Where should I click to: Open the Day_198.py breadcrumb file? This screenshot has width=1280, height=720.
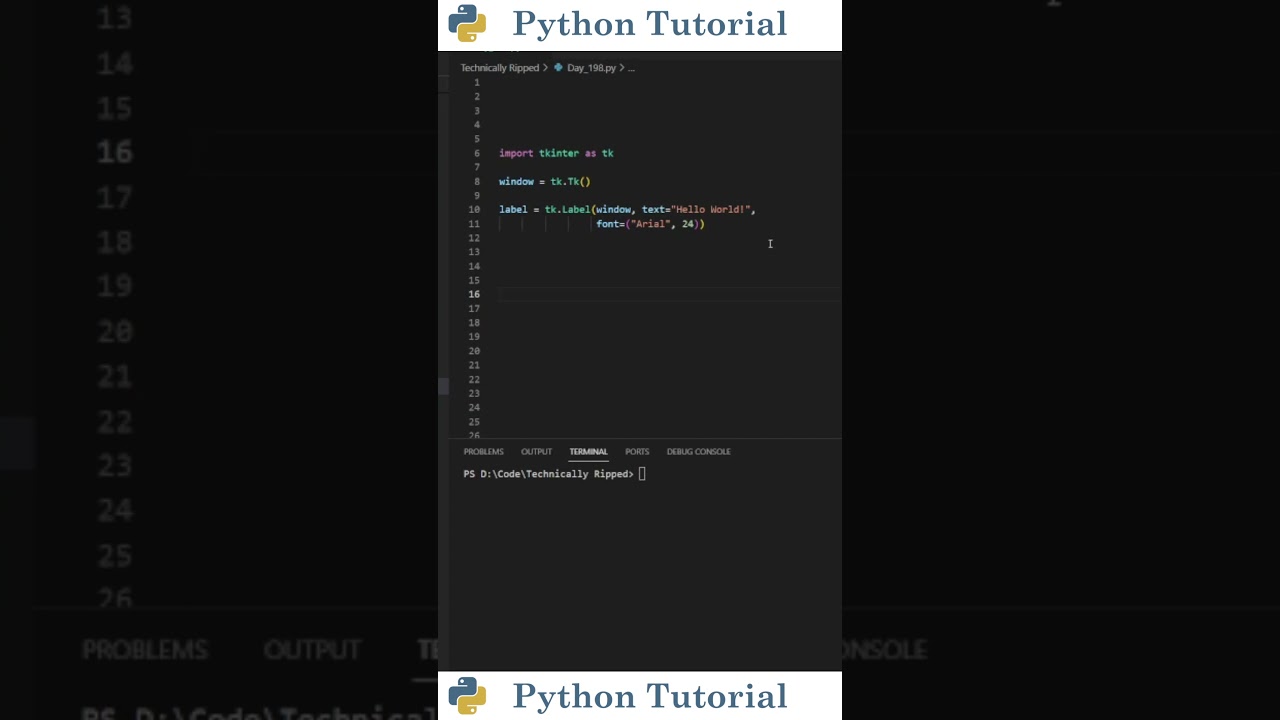pyautogui.click(x=591, y=68)
